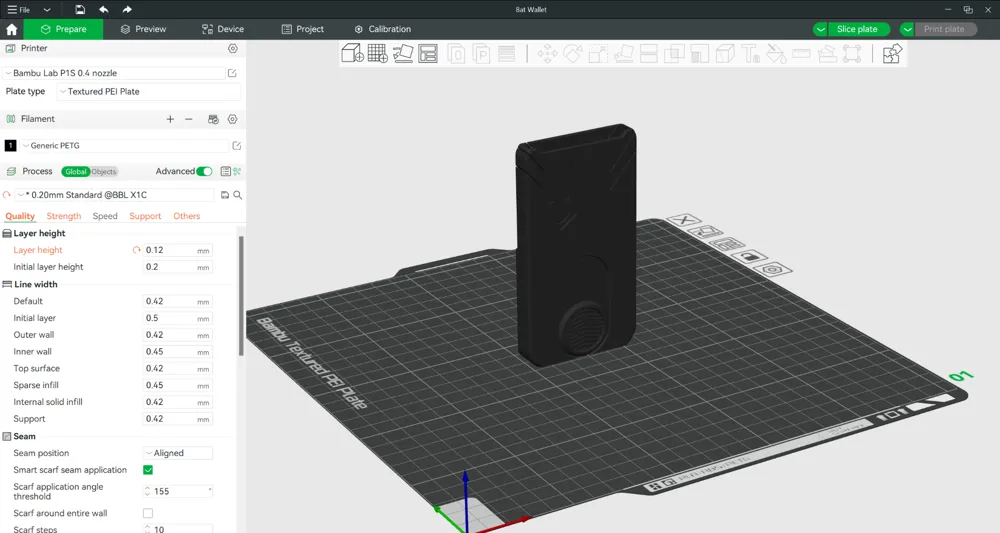Click the Home icon in top bar
Image resolution: width=1000 pixels, height=533 pixels.
[x=11, y=29]
